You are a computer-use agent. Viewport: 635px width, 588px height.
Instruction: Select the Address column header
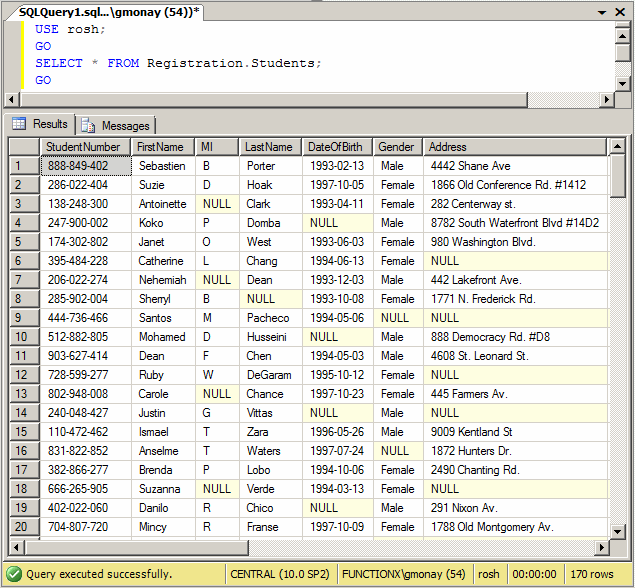(x=515, y=147)
